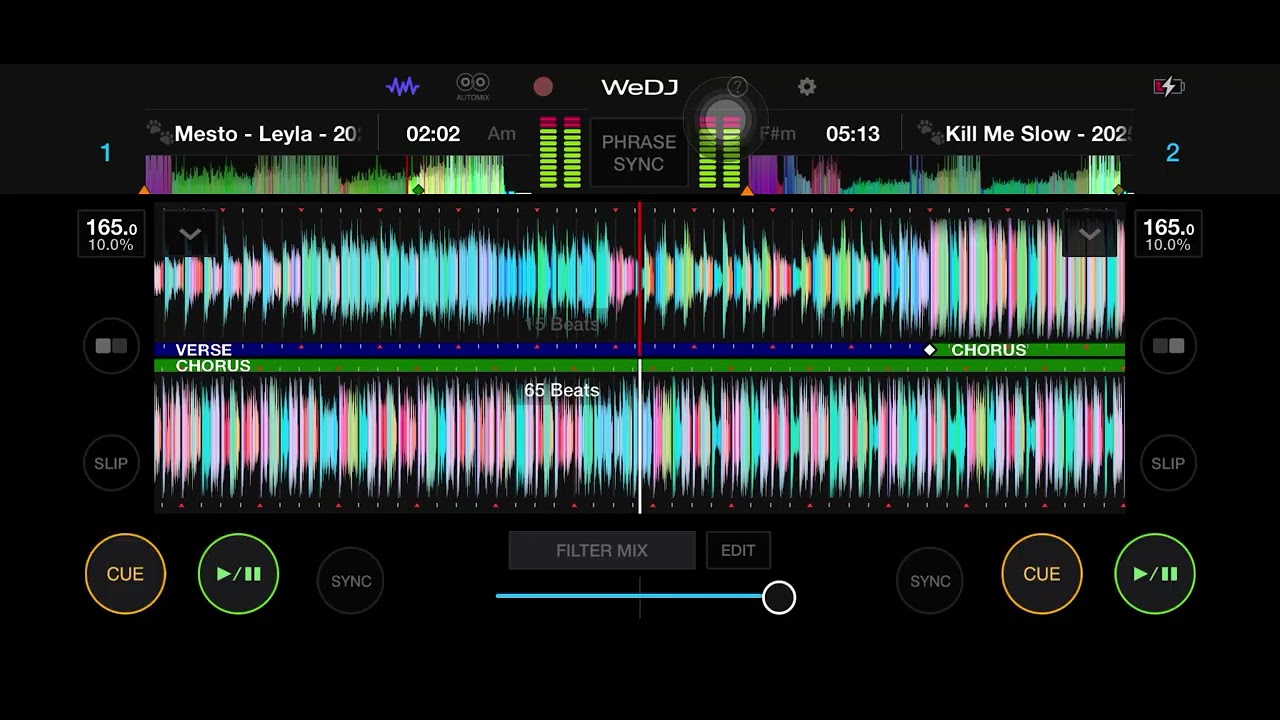
Task: Click the crossfader slider handle
Action: click(779, 597)
